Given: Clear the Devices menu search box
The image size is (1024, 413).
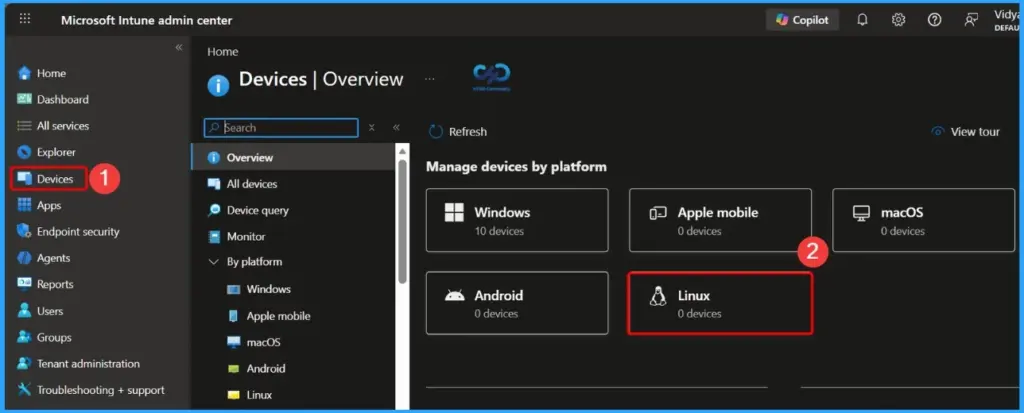Looking at the screenshot, I should click(x=372, y=128).
